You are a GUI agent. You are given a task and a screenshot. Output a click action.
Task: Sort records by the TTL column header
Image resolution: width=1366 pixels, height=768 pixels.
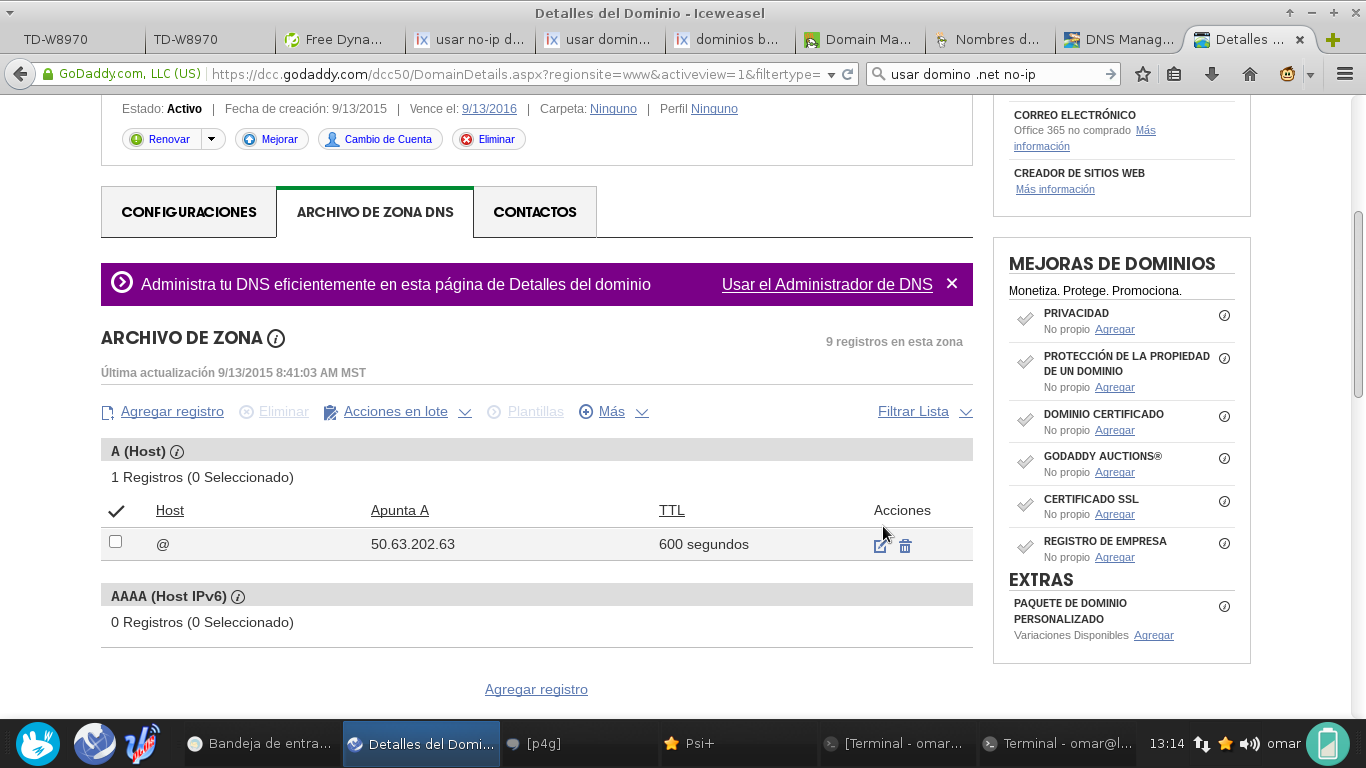(672, 510)
